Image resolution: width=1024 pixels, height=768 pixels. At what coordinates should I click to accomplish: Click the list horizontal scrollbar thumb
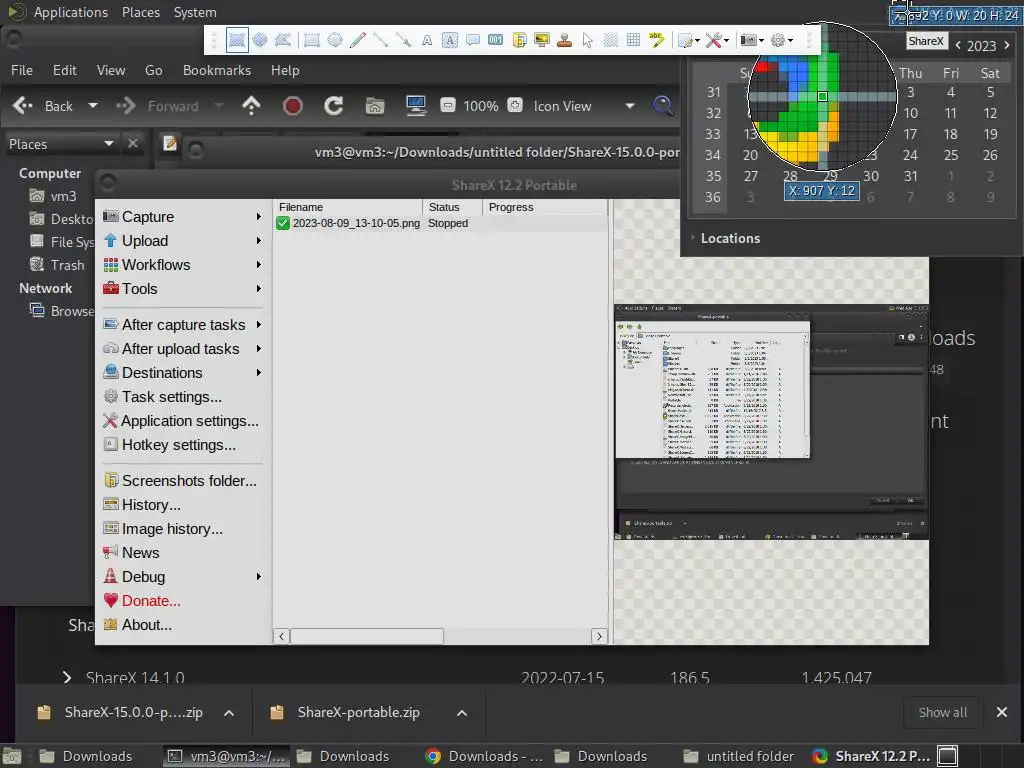pyautogui.click(x=367, y=636)
